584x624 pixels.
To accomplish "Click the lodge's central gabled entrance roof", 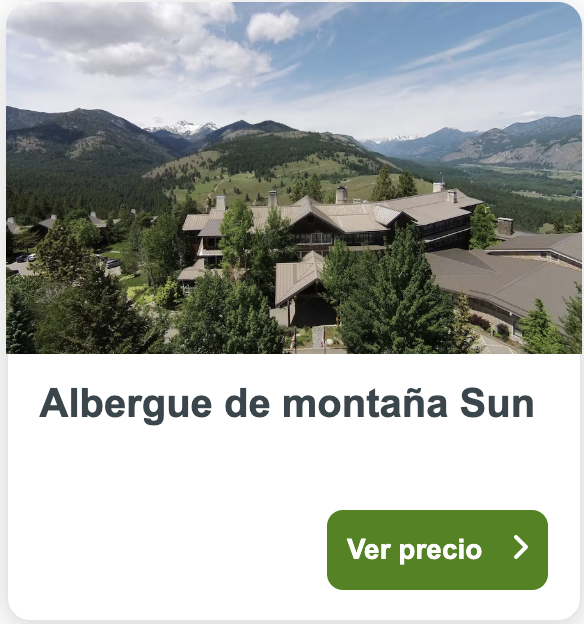I will (x=299, y=277).
